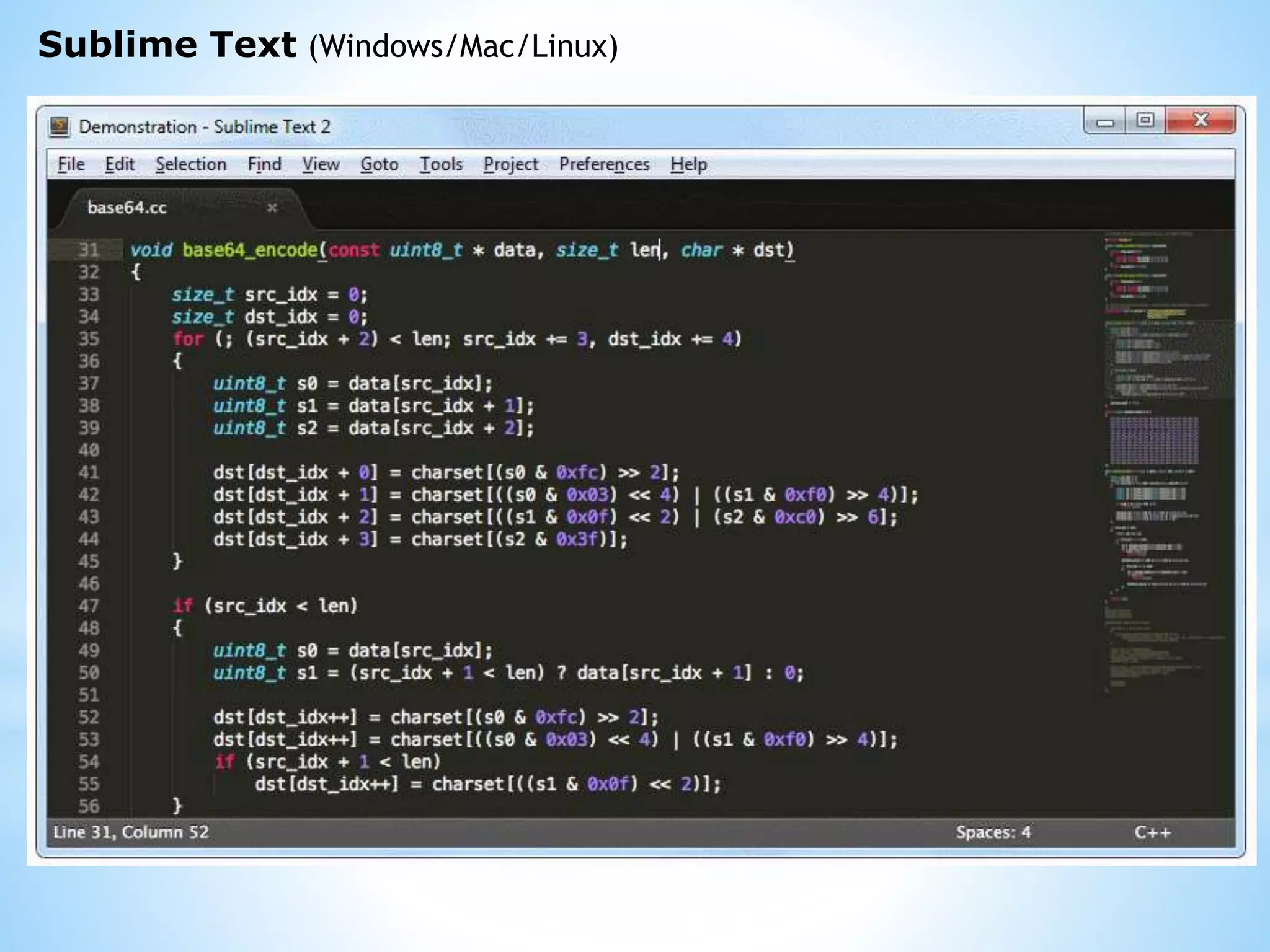Image resolution: width=1270 pixels, height=952 pixels.
Task: Open the Preferences menu
Action: pos(604,164)
